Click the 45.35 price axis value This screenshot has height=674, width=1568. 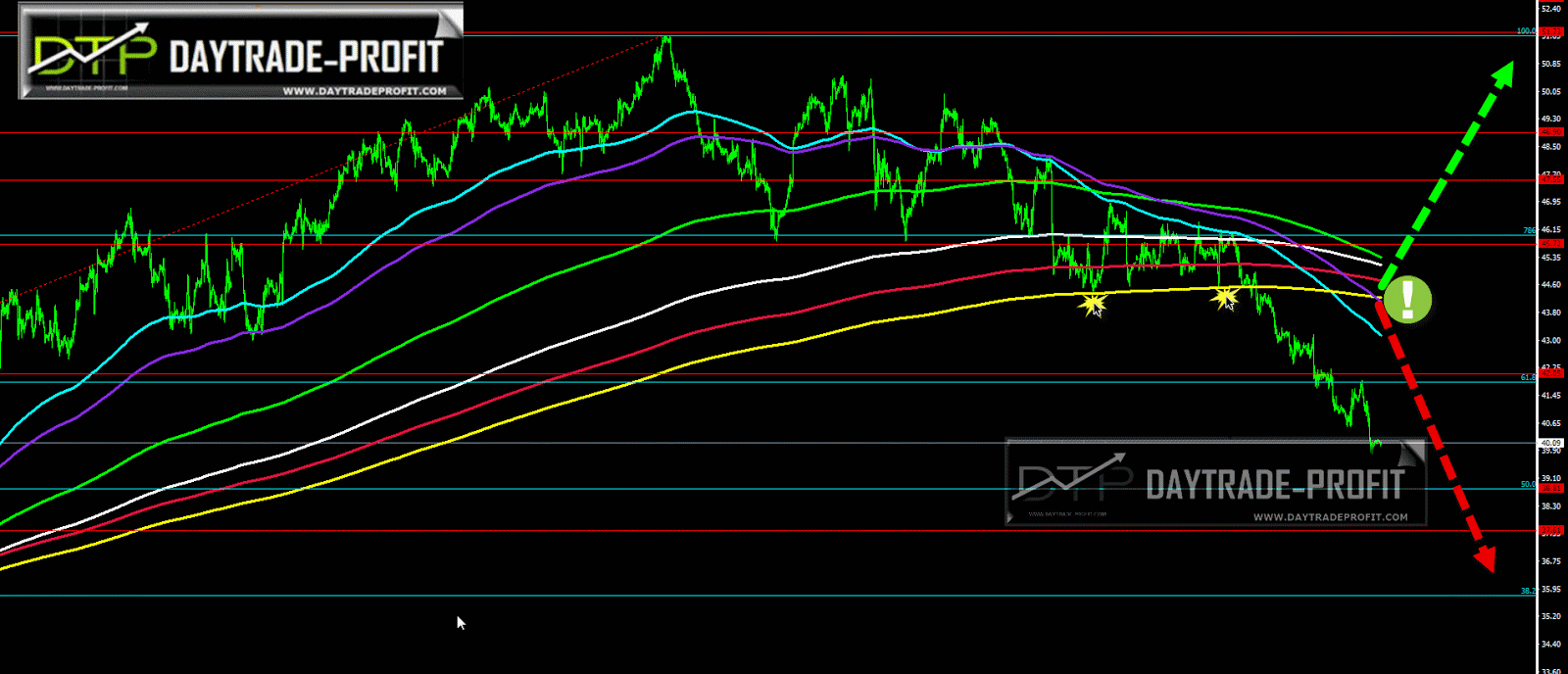pos(1551,258)
